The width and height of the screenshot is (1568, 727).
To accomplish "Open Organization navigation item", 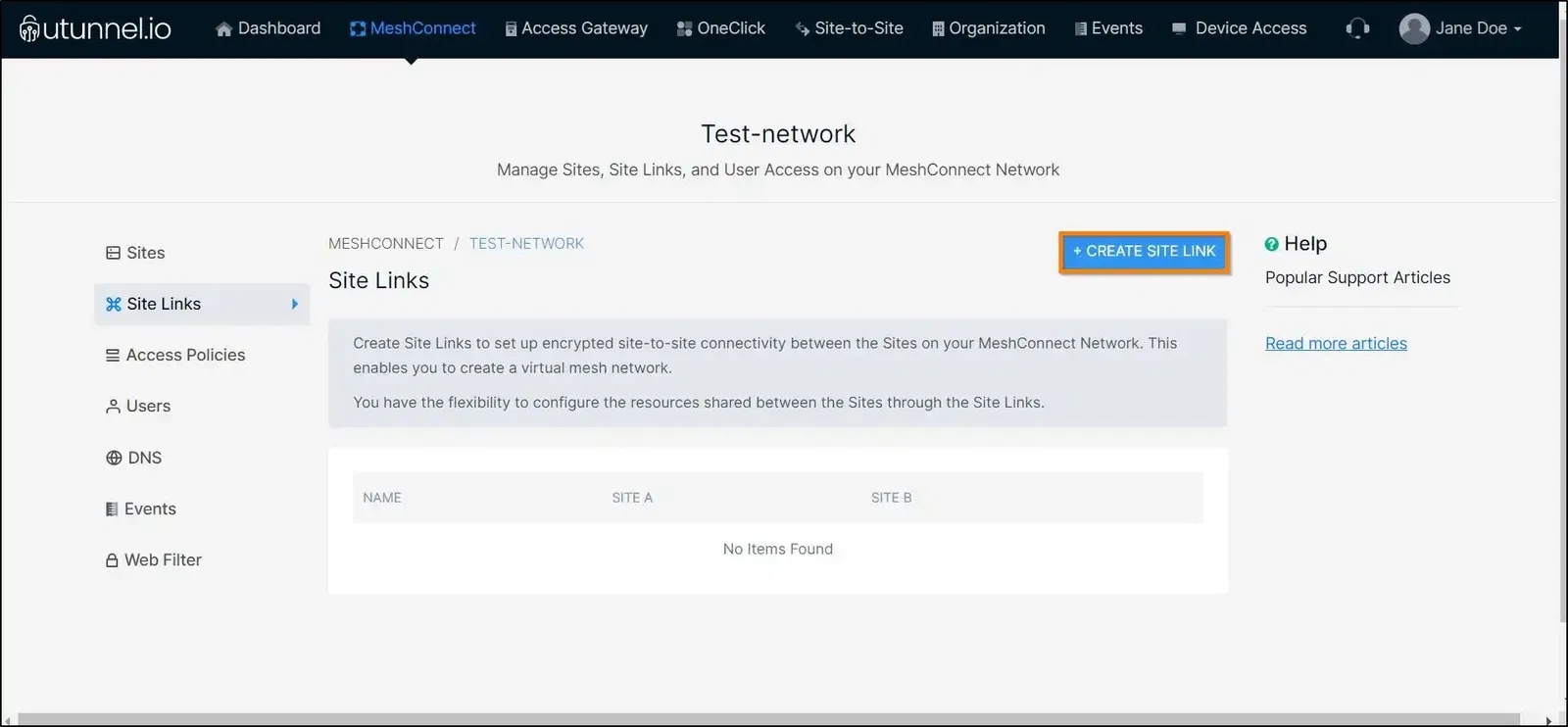I will 989,28.
